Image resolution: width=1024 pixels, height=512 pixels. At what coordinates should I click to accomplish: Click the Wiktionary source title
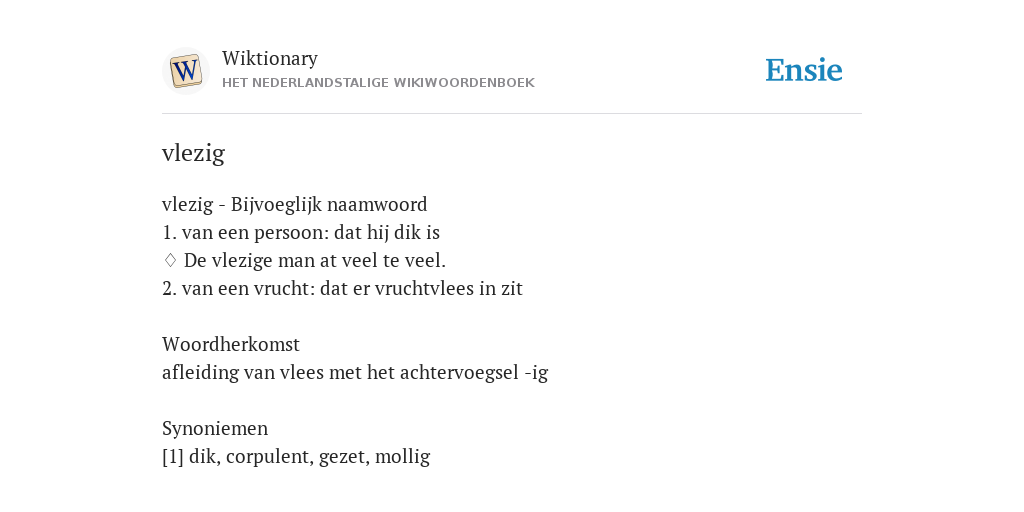270,58
